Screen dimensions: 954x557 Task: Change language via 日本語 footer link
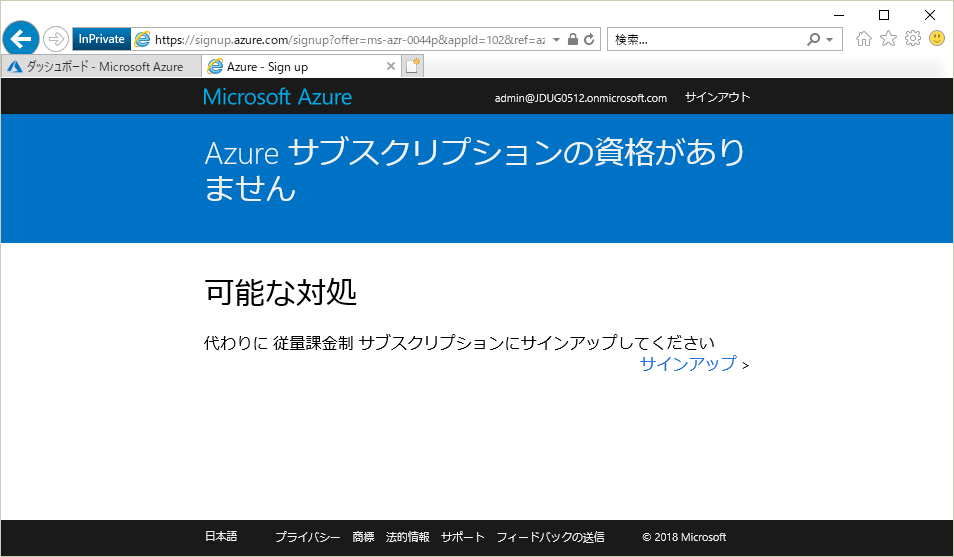tap(221, 536)
